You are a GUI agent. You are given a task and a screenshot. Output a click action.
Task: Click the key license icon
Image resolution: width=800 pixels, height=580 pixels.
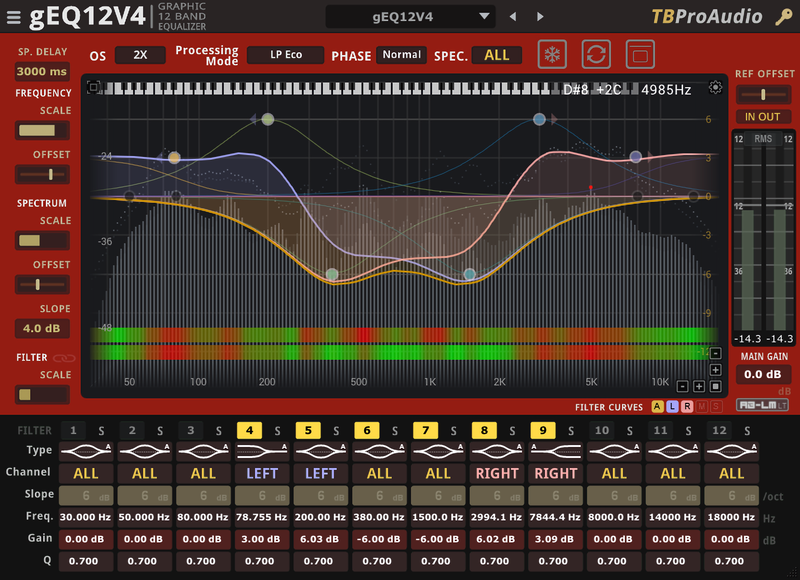pos(784,17)
